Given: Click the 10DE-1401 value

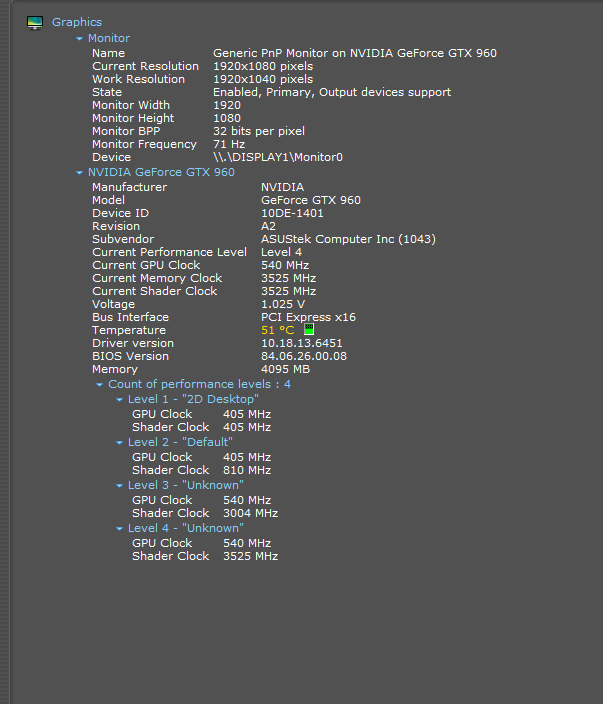Looking at the screenshot, I should [x=292, y=213].
